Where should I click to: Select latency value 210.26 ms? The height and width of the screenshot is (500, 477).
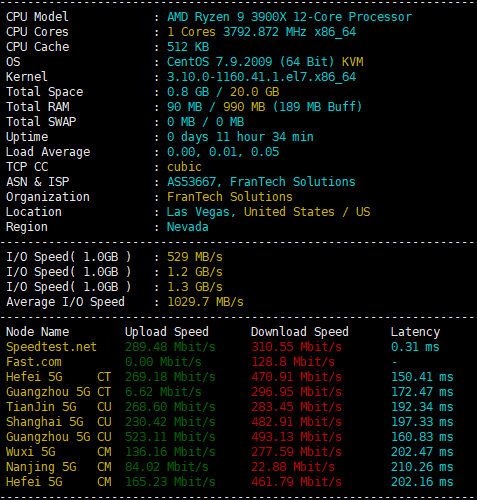coord(422,467)
